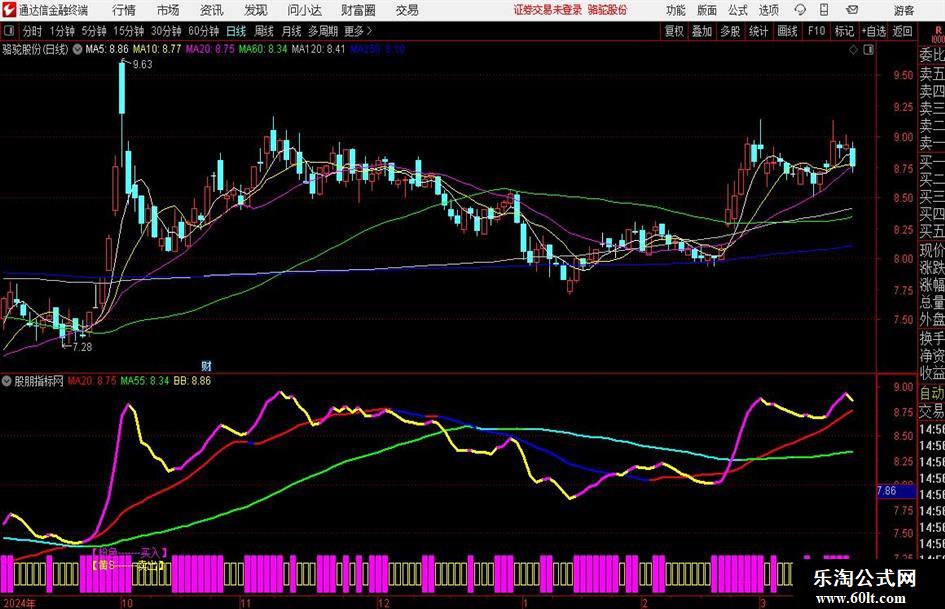Screen dimensions: 945x609
Task: Open the 功能 menu
Action: point(676,10)
